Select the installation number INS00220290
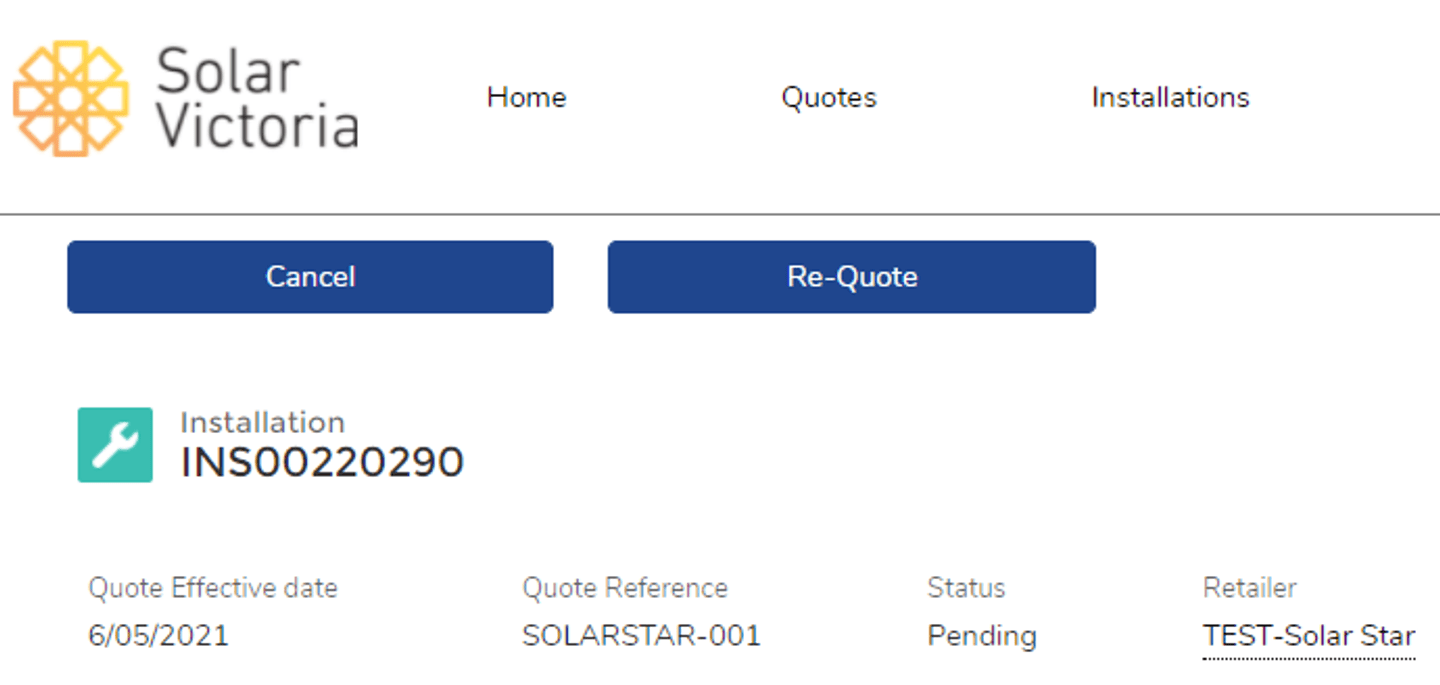Screen dimensions: 1440x685 322,462
